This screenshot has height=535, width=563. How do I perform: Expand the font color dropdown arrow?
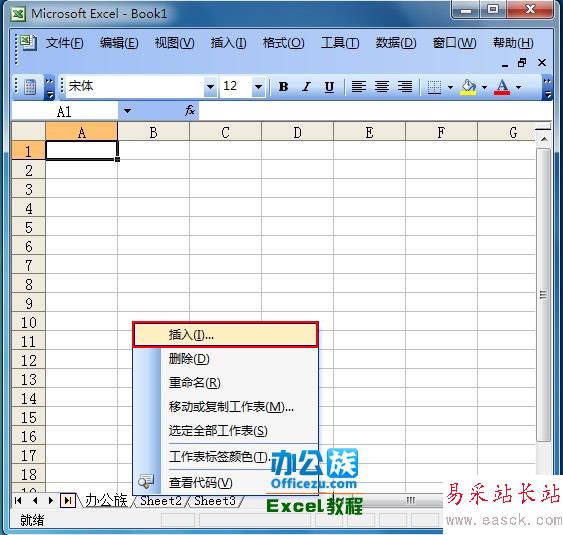[x=518, y=87]
